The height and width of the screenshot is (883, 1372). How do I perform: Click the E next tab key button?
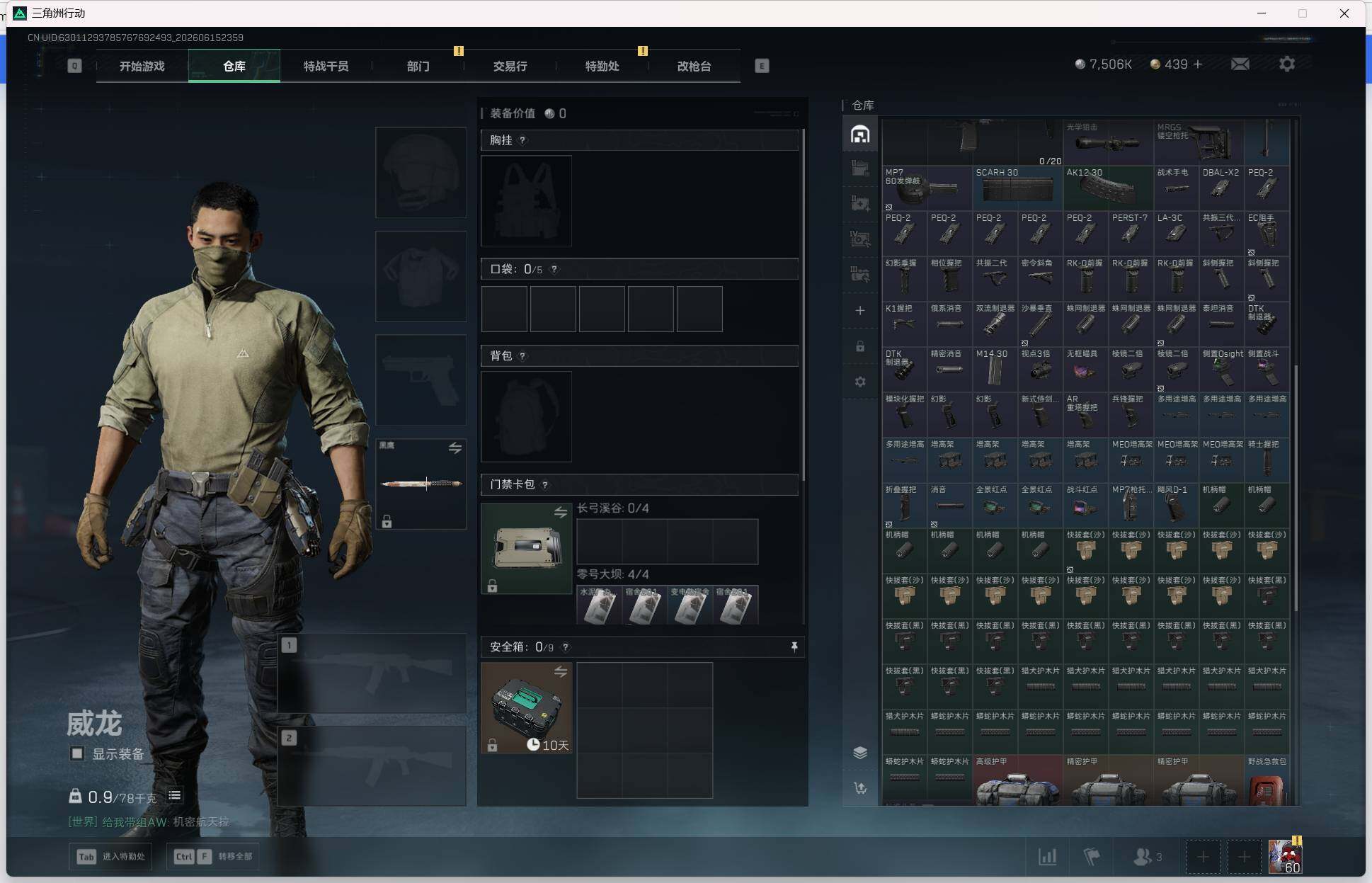click(x=762, y=66)
